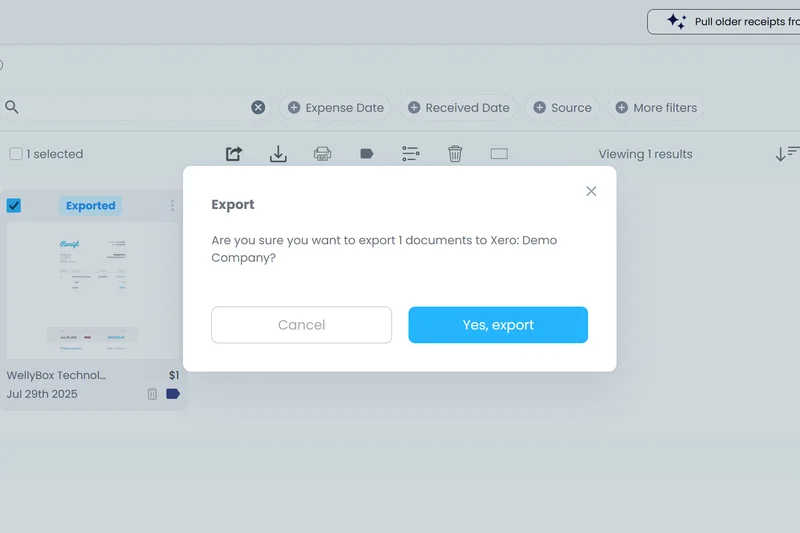Clear the search field with X icon
This screenshot has width=800, height=533.
258,108
